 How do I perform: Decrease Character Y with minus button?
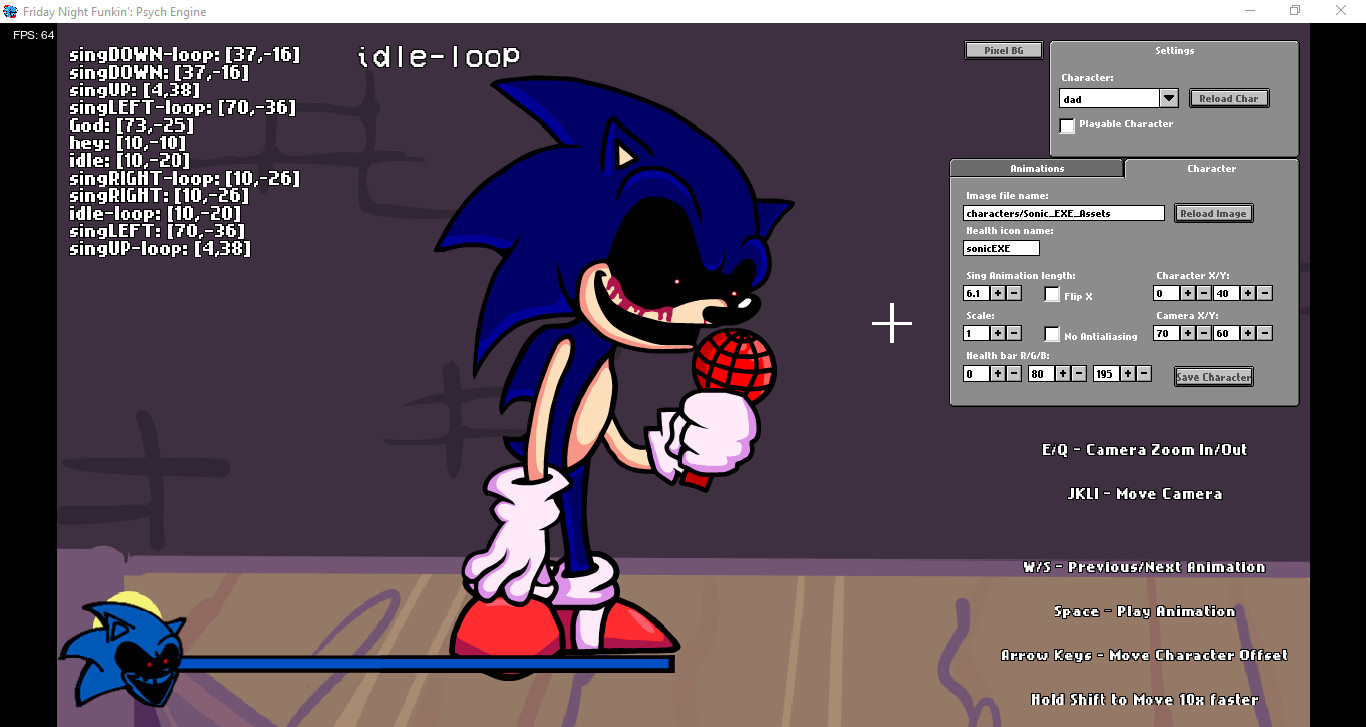(1265, 293)
